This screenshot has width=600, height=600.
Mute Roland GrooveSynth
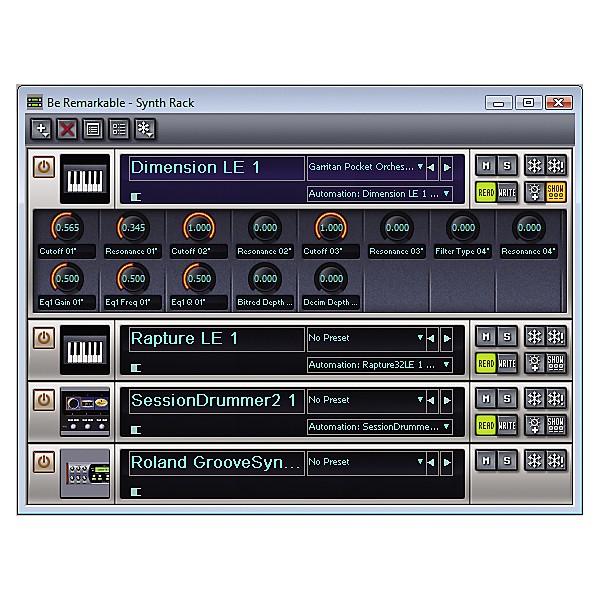tap(486, 461)
